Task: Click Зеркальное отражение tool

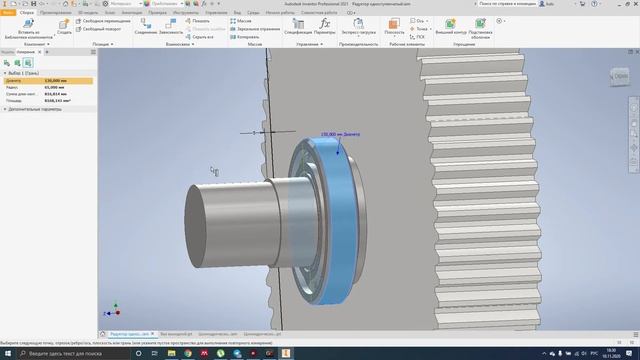Action: click(x=255, y=29)
